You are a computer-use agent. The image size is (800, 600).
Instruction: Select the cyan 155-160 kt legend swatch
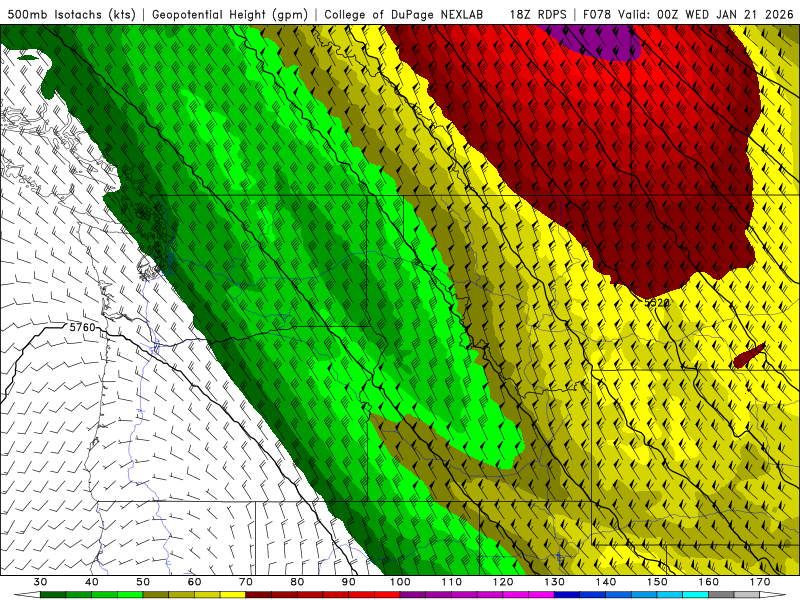[x=695, y=595]
